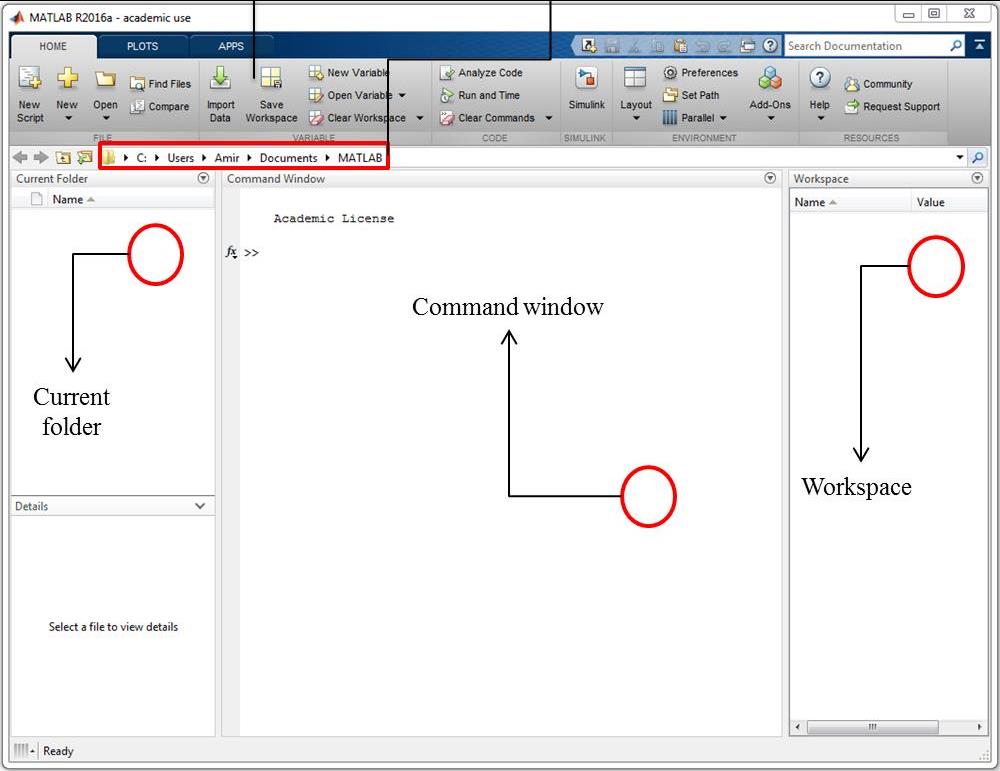The height and width of the screenshot is (771, 1000).
Task: Click Save Workspace
Action: point(271,94)
